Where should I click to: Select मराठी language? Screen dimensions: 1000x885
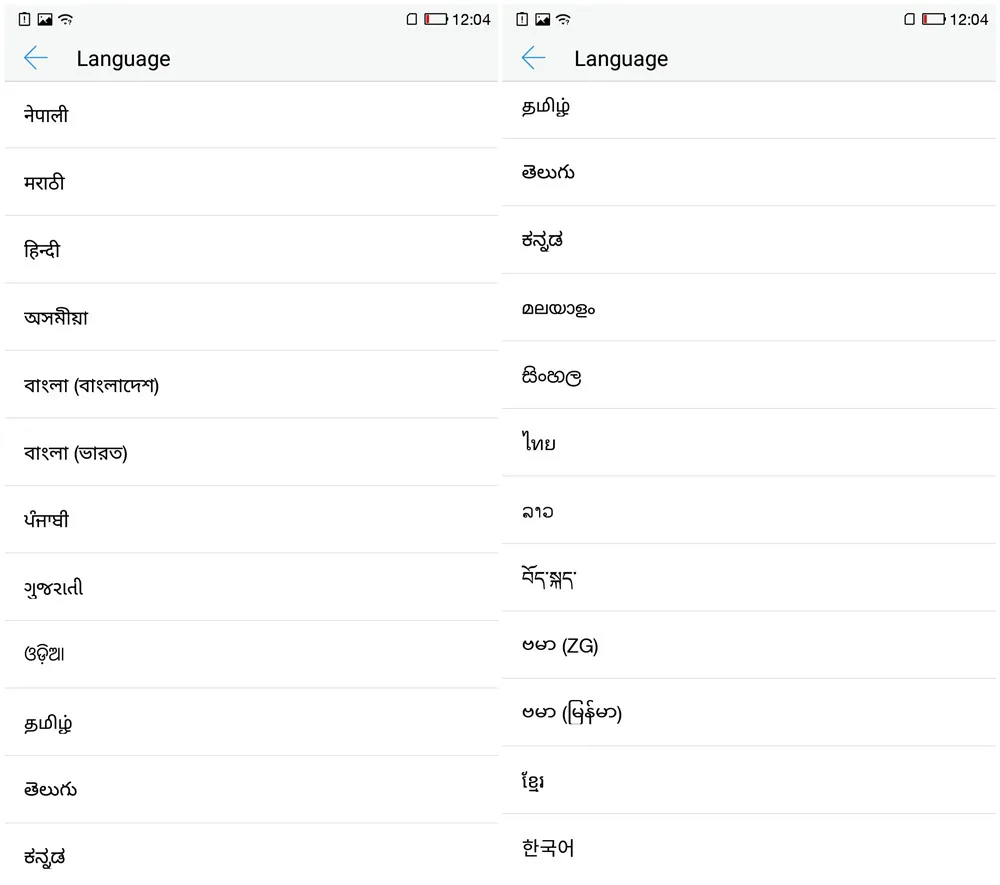tap(251, 182)
